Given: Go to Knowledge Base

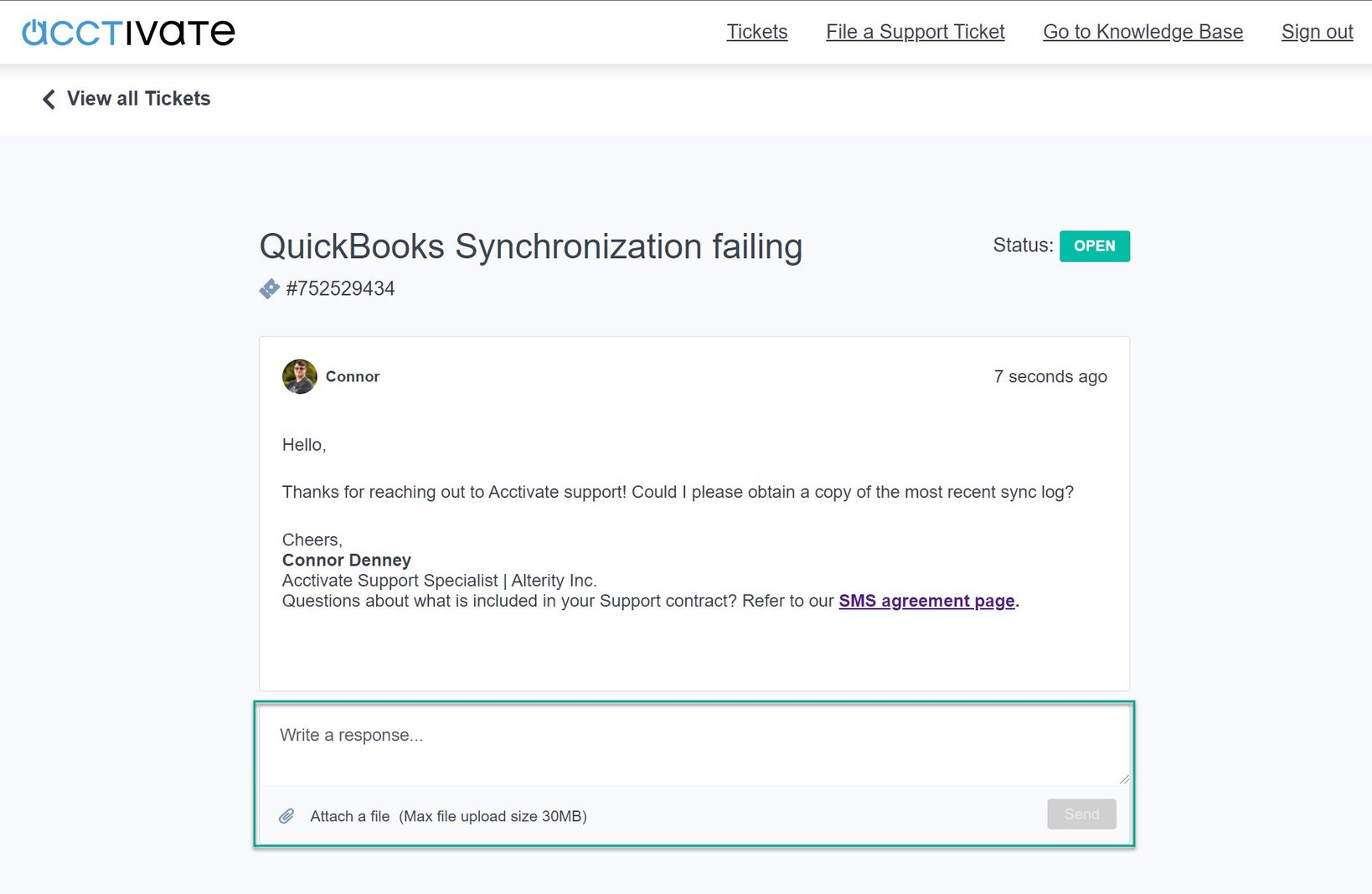Looking at the screenshot, I should [x=1142, y=32].
